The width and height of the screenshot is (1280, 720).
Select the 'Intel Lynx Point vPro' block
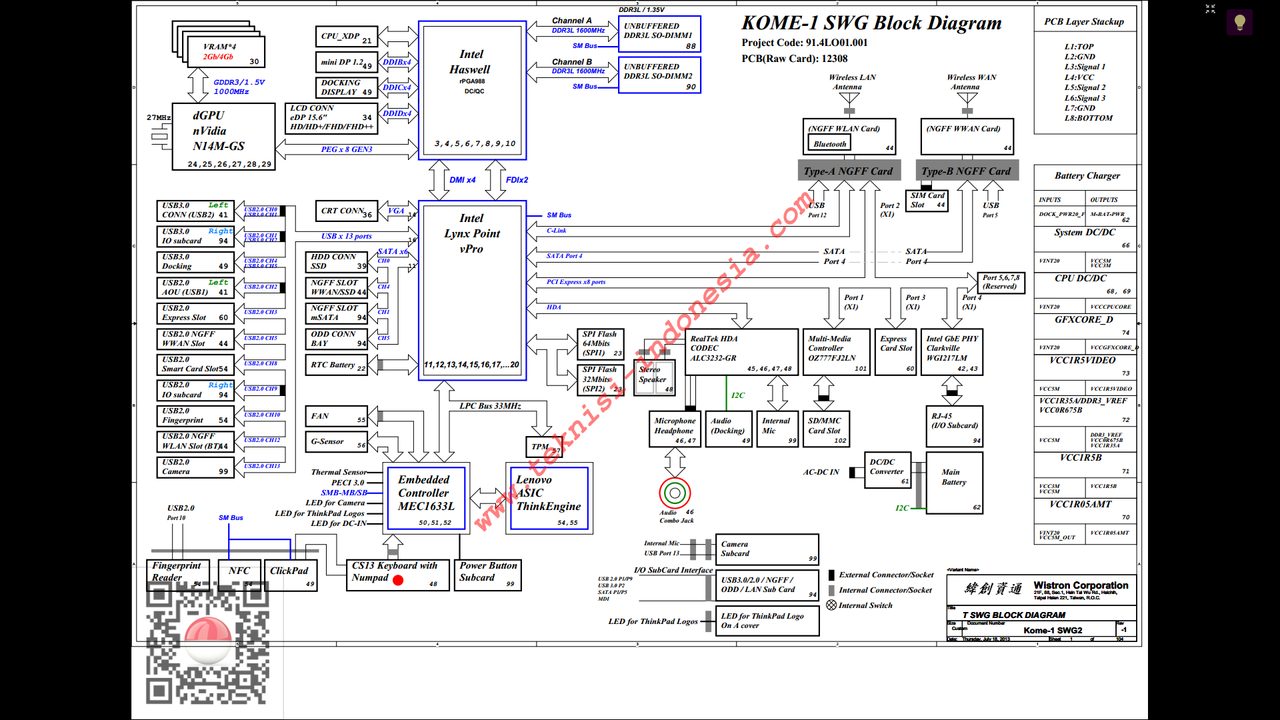tap(471, 289)
